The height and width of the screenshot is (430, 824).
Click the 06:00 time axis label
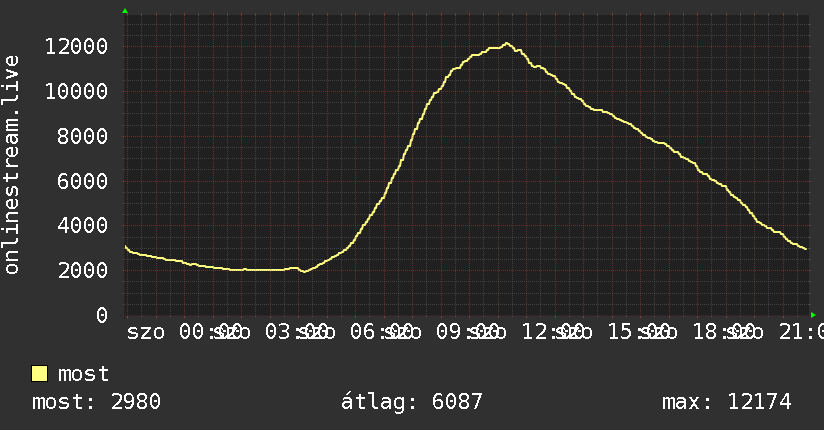tap(384, 332)
